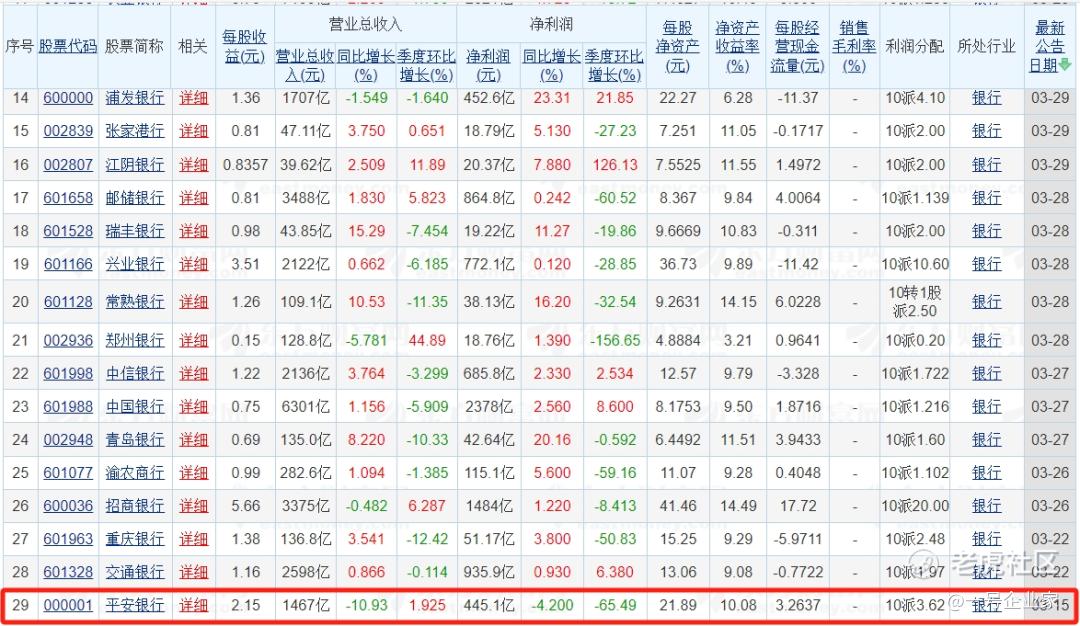The width and height of the screenshot is (1080, 626).
Task: Open 邮储银行 stock name link
Action: (134, 198)
